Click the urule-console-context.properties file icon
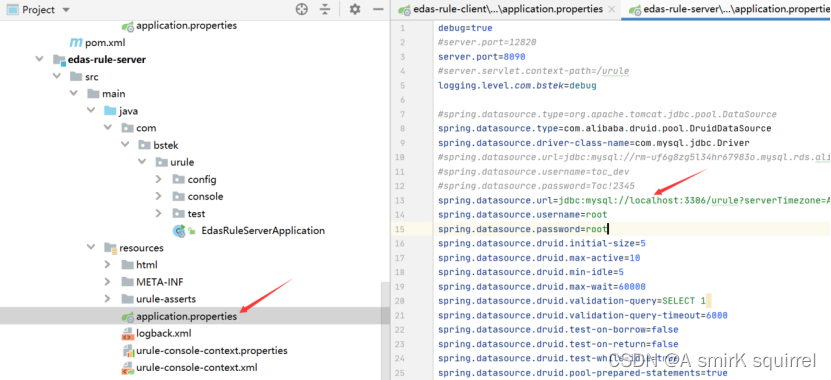The width and height of the screenshot is (831, 380). coord(127,351)
